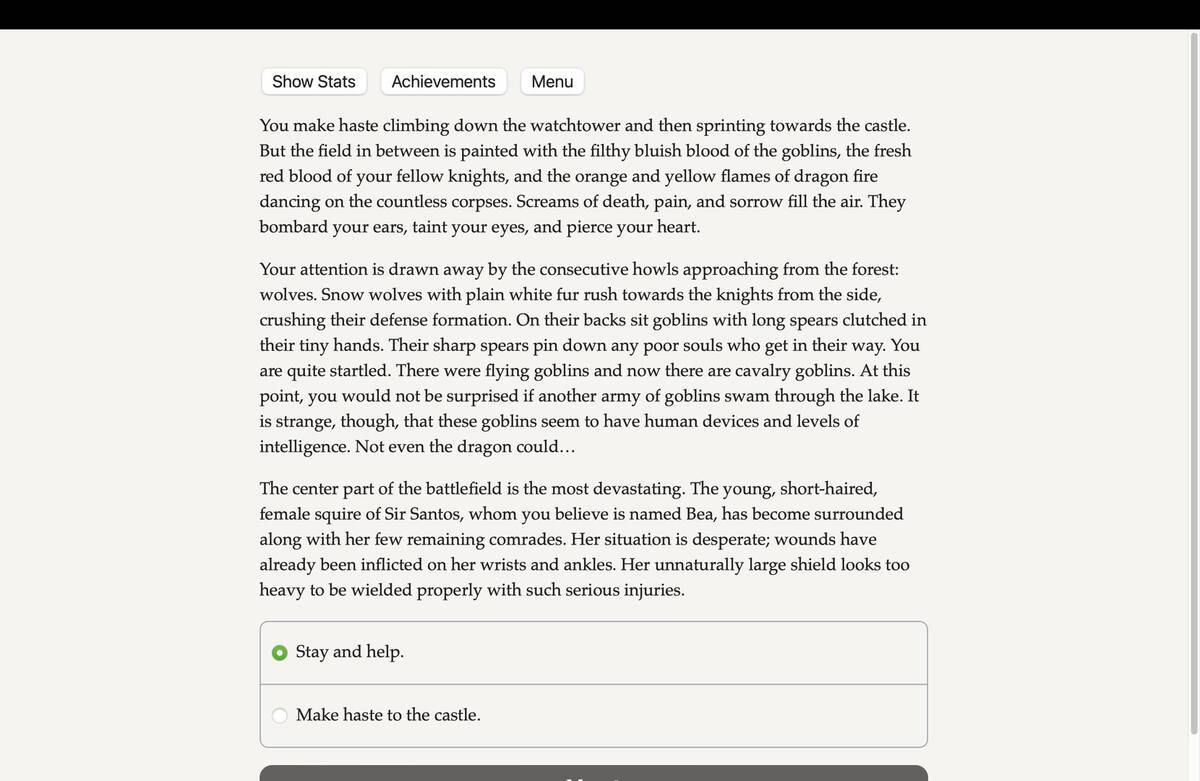Screen dimensions: 1200x781
Task: Select the "Make haste to the castle." radio
Action: pos(280,716)
